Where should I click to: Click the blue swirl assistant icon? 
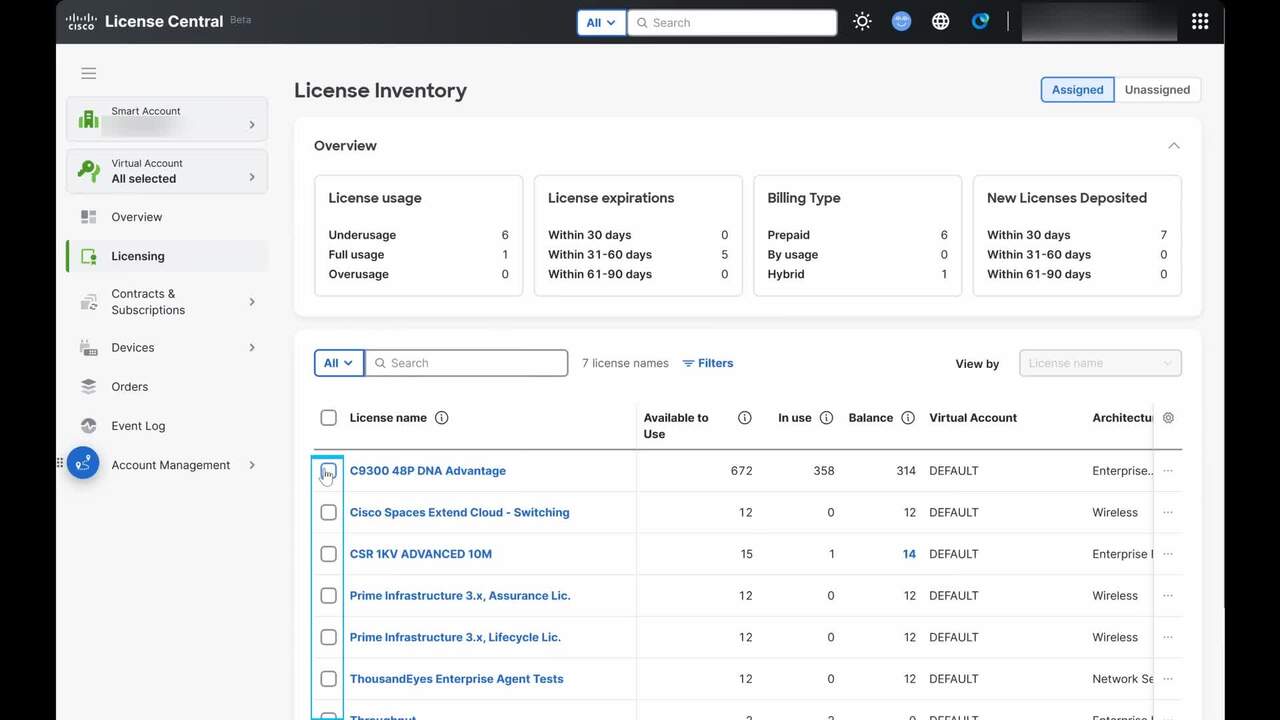[x=980, y=21]
